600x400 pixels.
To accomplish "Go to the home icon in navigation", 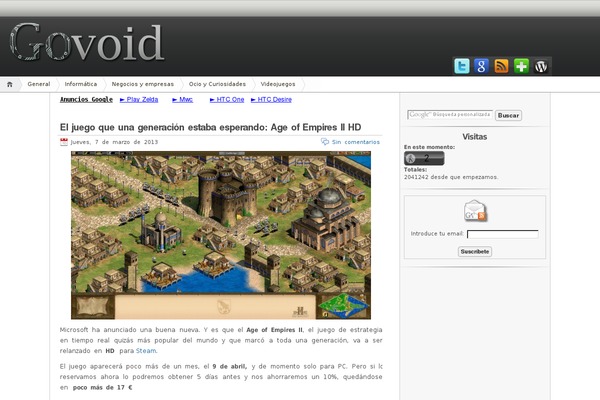I will (10, 84).
